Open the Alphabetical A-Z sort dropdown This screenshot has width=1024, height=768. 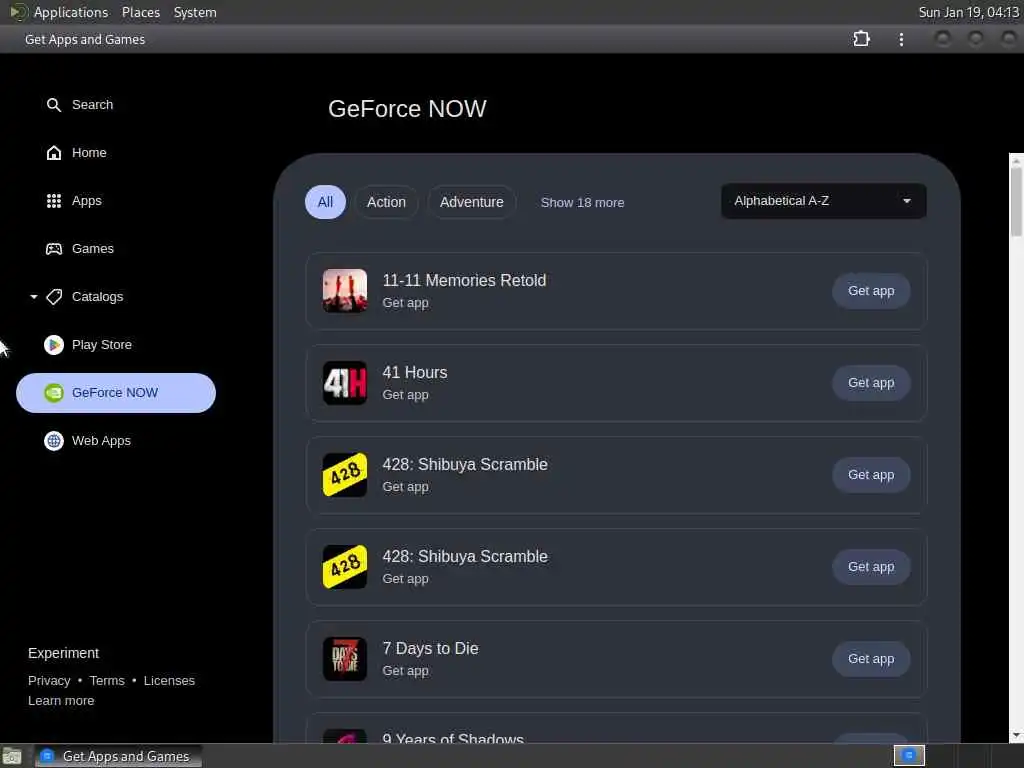824,201
